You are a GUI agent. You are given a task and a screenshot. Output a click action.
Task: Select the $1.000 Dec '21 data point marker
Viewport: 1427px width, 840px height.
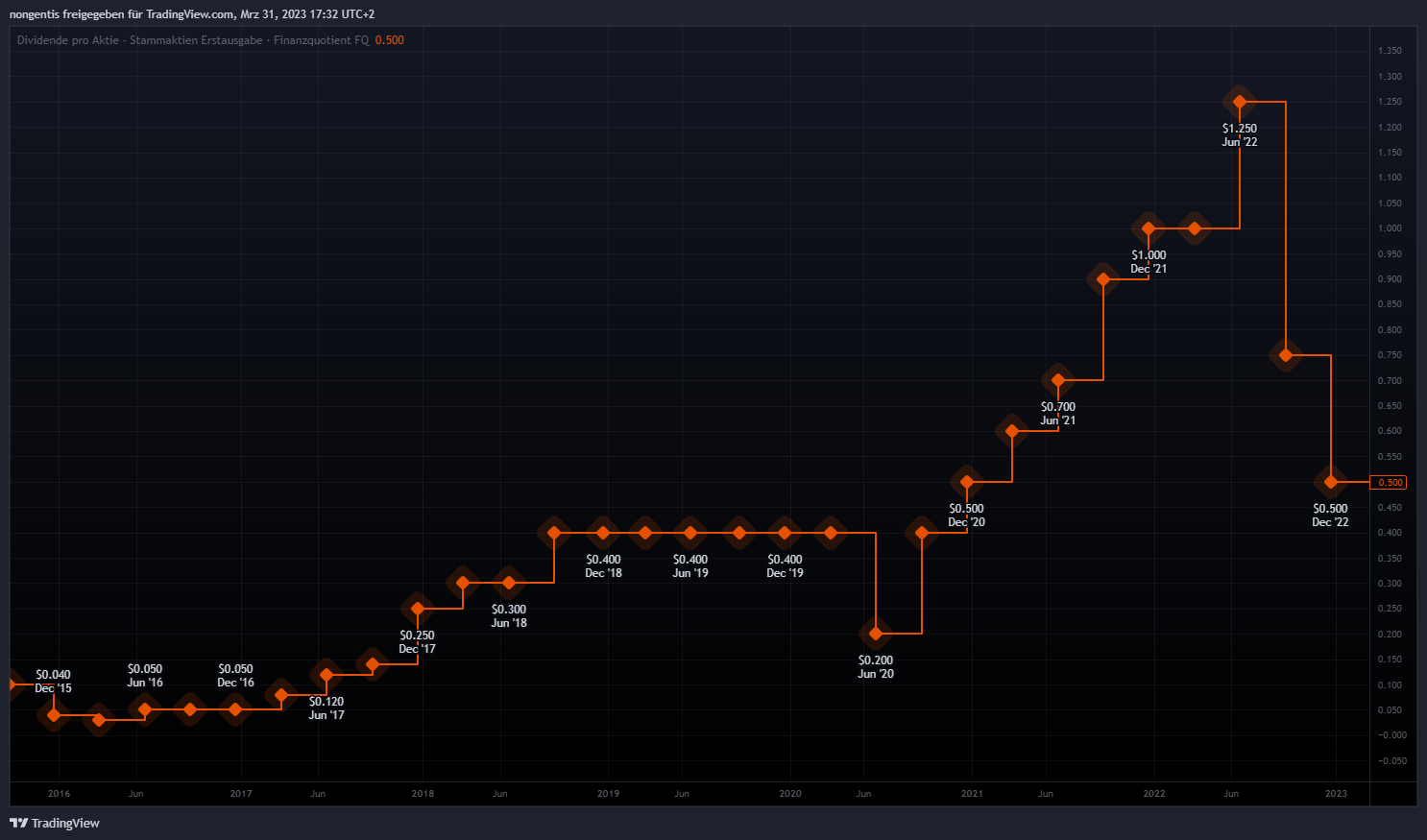point(1149,228)
